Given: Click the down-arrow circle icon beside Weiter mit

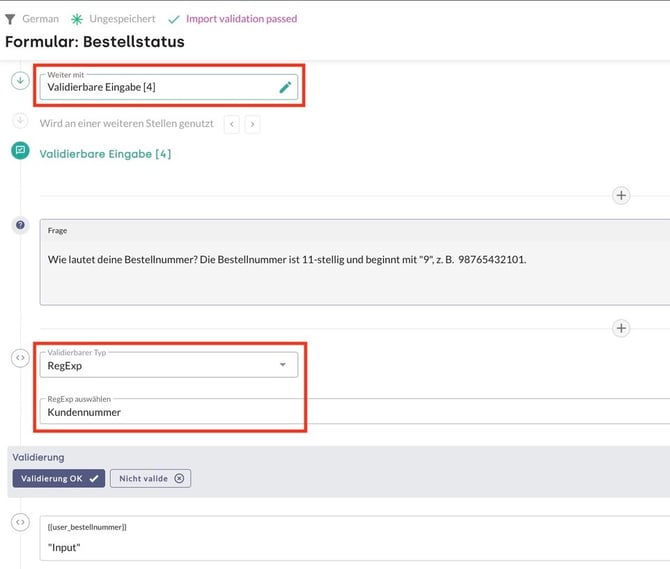Looking at the screenshot, I should (x=20, y=81).
